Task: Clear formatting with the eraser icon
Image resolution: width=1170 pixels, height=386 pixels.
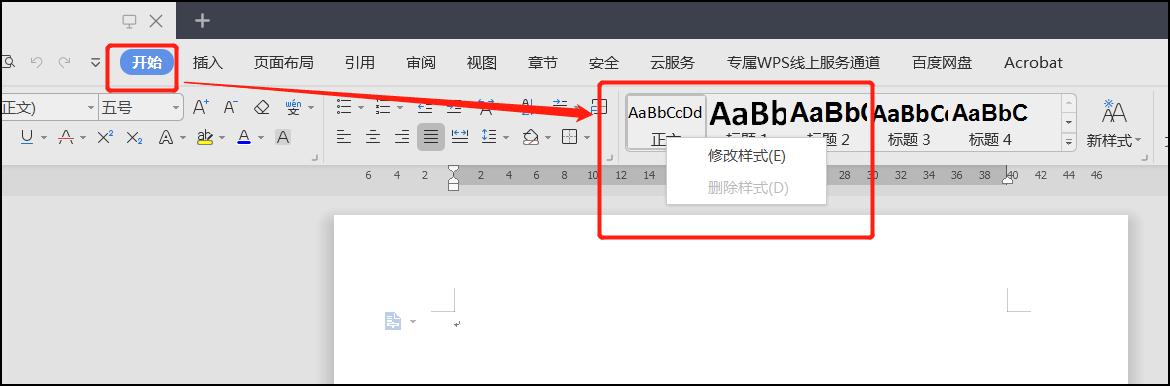Action: (261, 108)
